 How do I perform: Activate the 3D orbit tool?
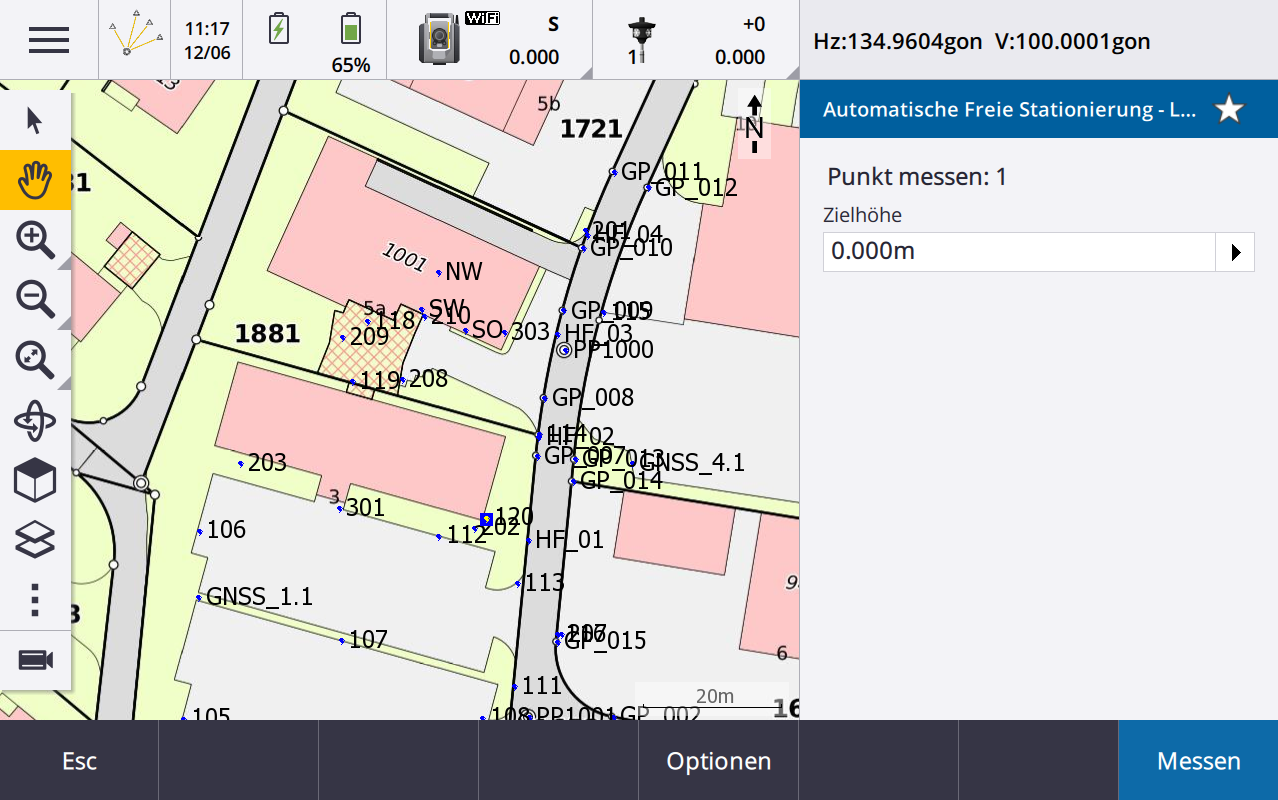(x=35, y=421)
